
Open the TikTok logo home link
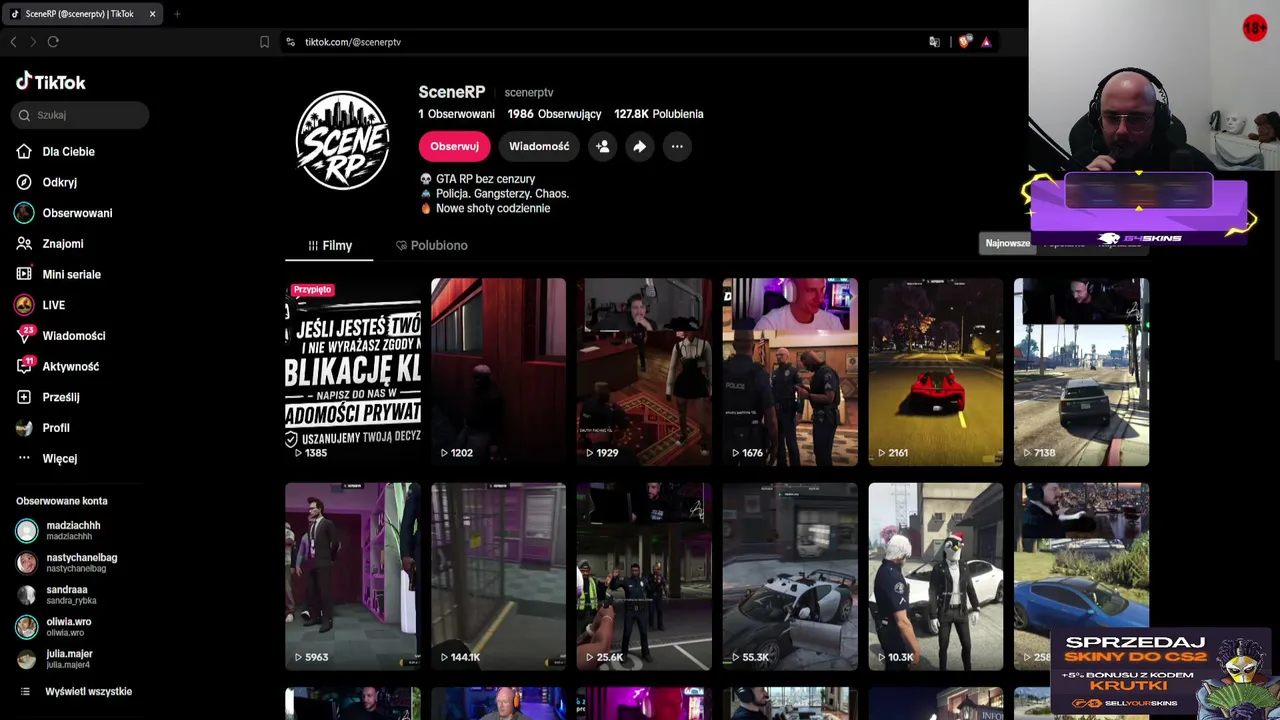click(x=51, y=82)
